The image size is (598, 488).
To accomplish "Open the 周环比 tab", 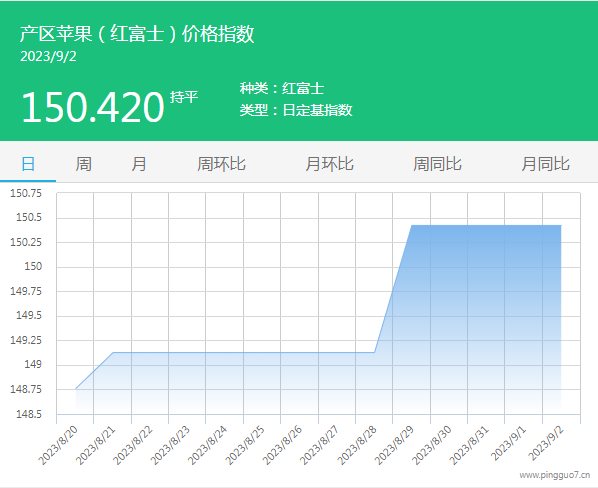I will [222, 164].
